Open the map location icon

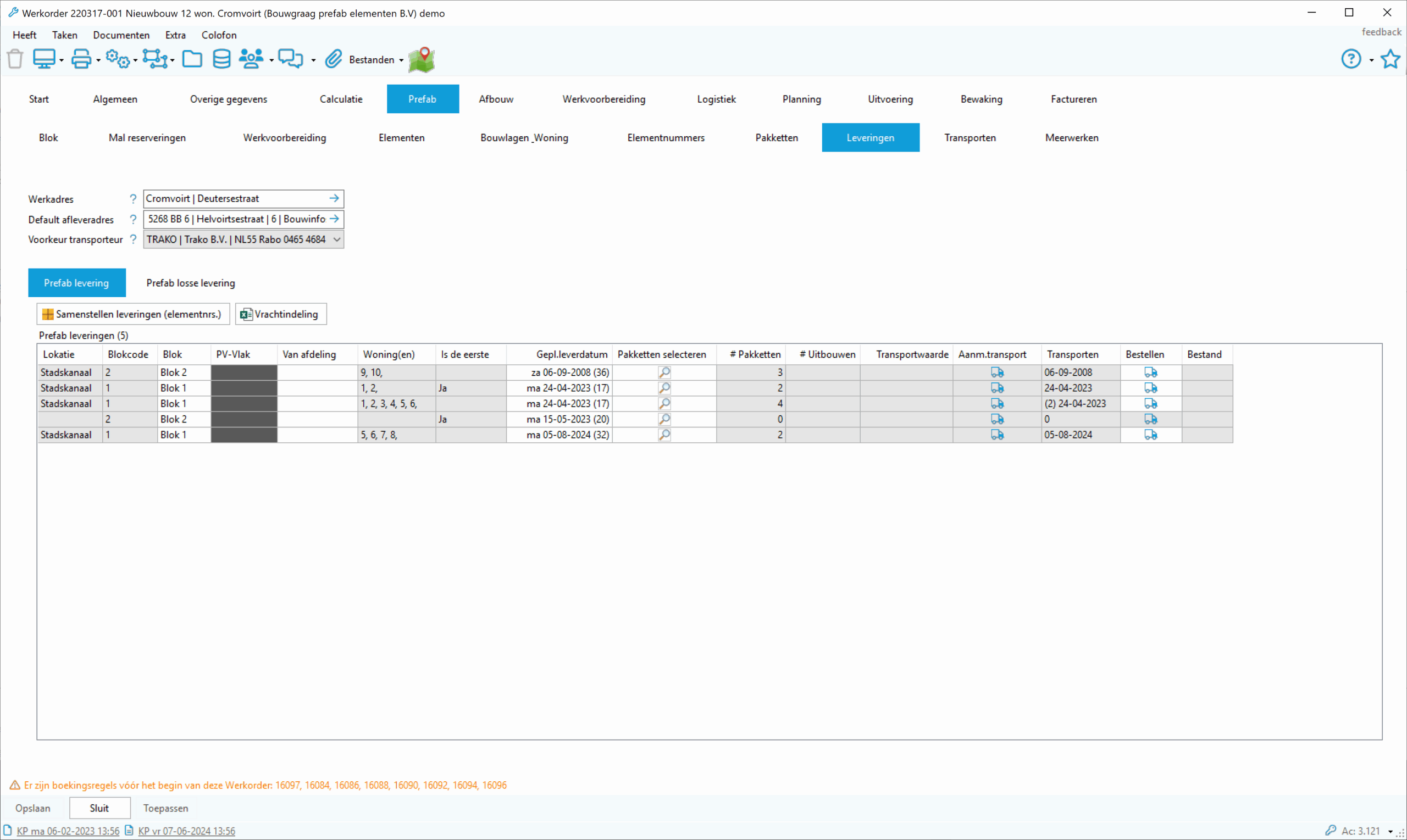click(421, 59)
